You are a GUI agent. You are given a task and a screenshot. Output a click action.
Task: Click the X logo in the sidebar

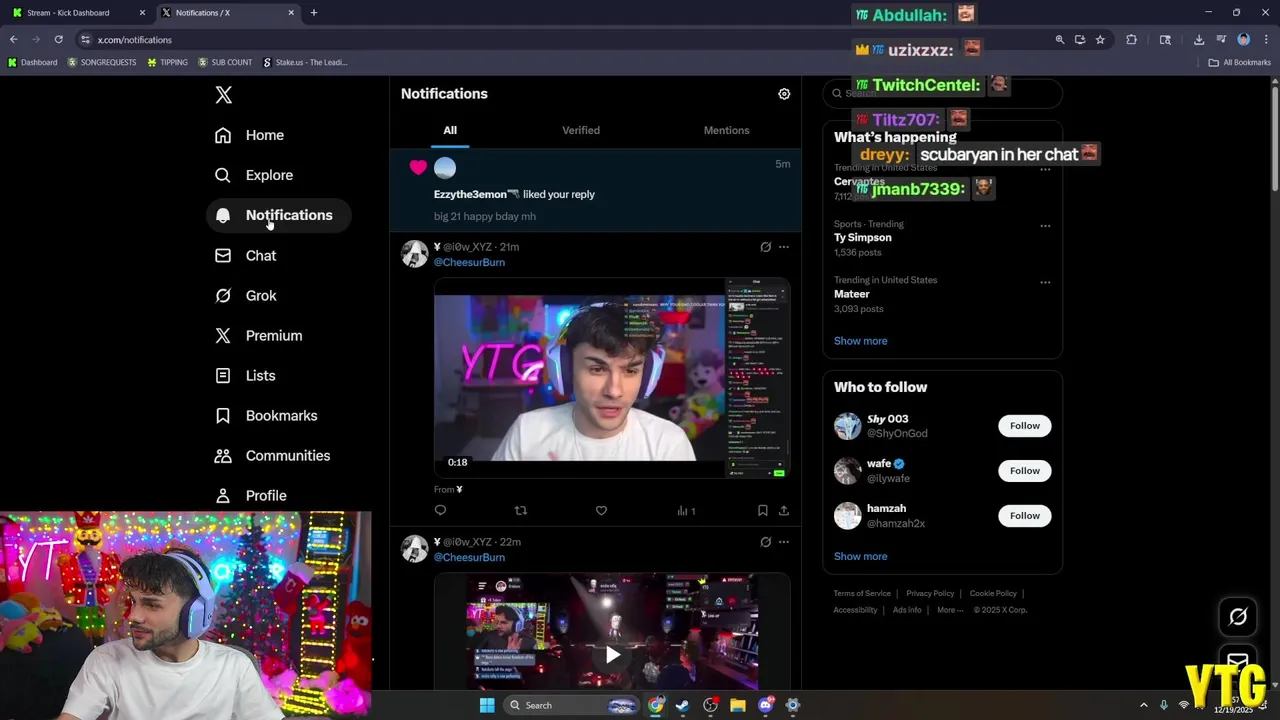[x=224, y=95]
